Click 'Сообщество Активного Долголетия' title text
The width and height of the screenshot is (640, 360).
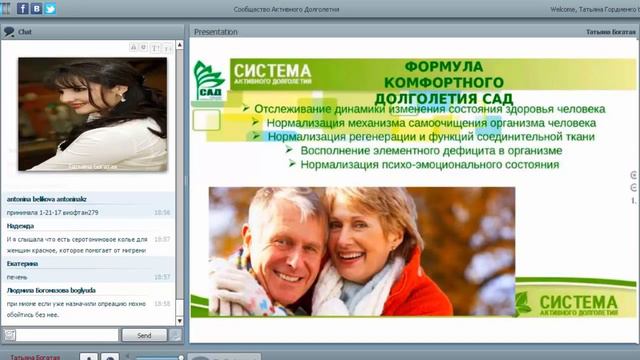pyautogui.click(x=287, y=9)
